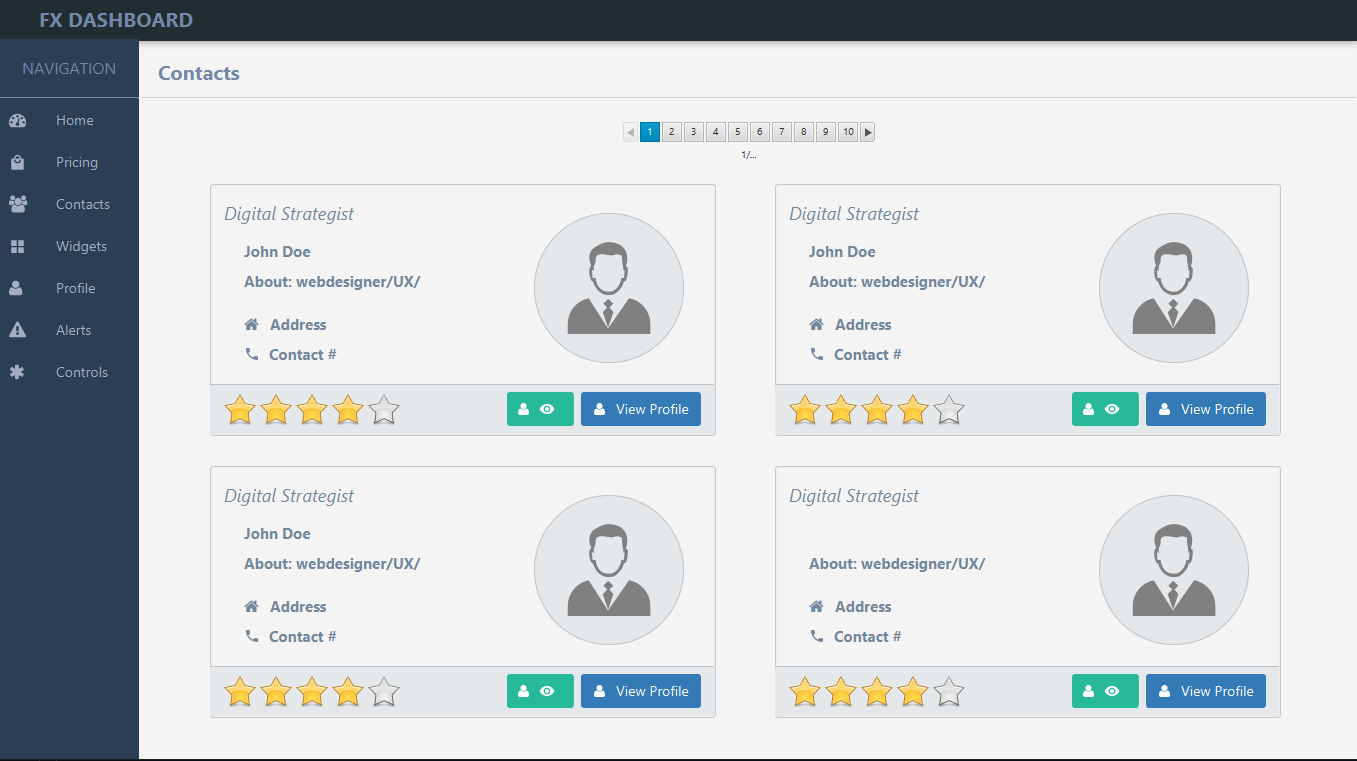
Task: Collapse to previous page using the left arrow
Action: coord(629,131)
